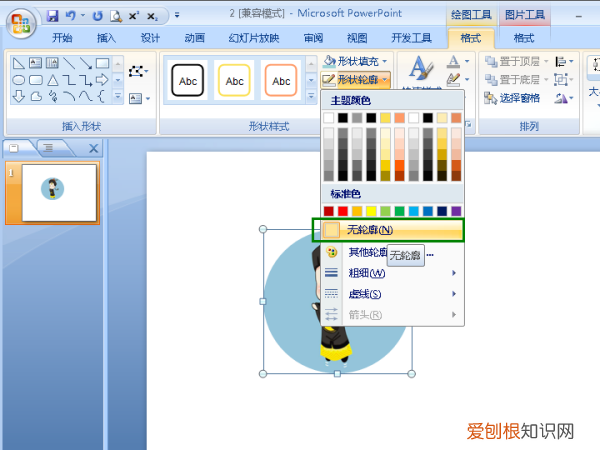This screenshot has height=450, width=600.
Task: Click the Save icon in quick access toolbar
Action: coord(53,16)
